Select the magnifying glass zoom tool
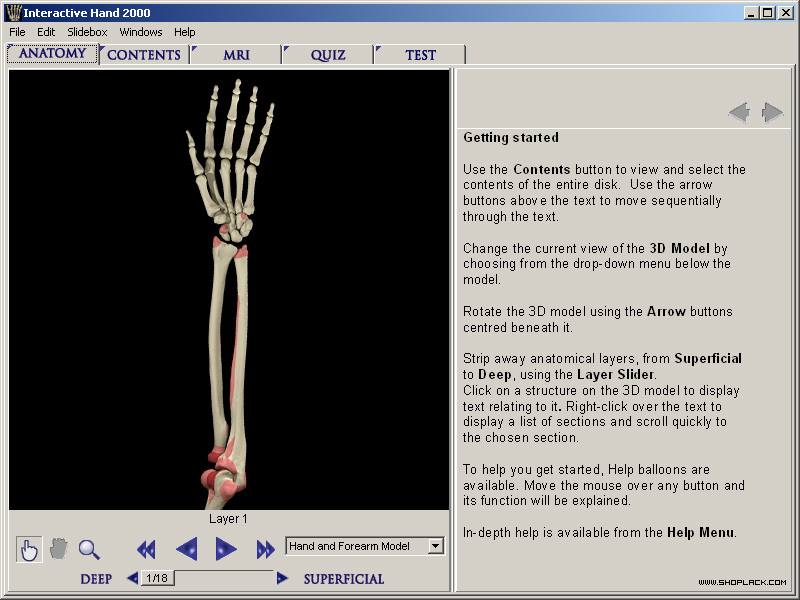The width and height of the screenshot is (800, 600). pyautogui.click(x=89, y=549)
